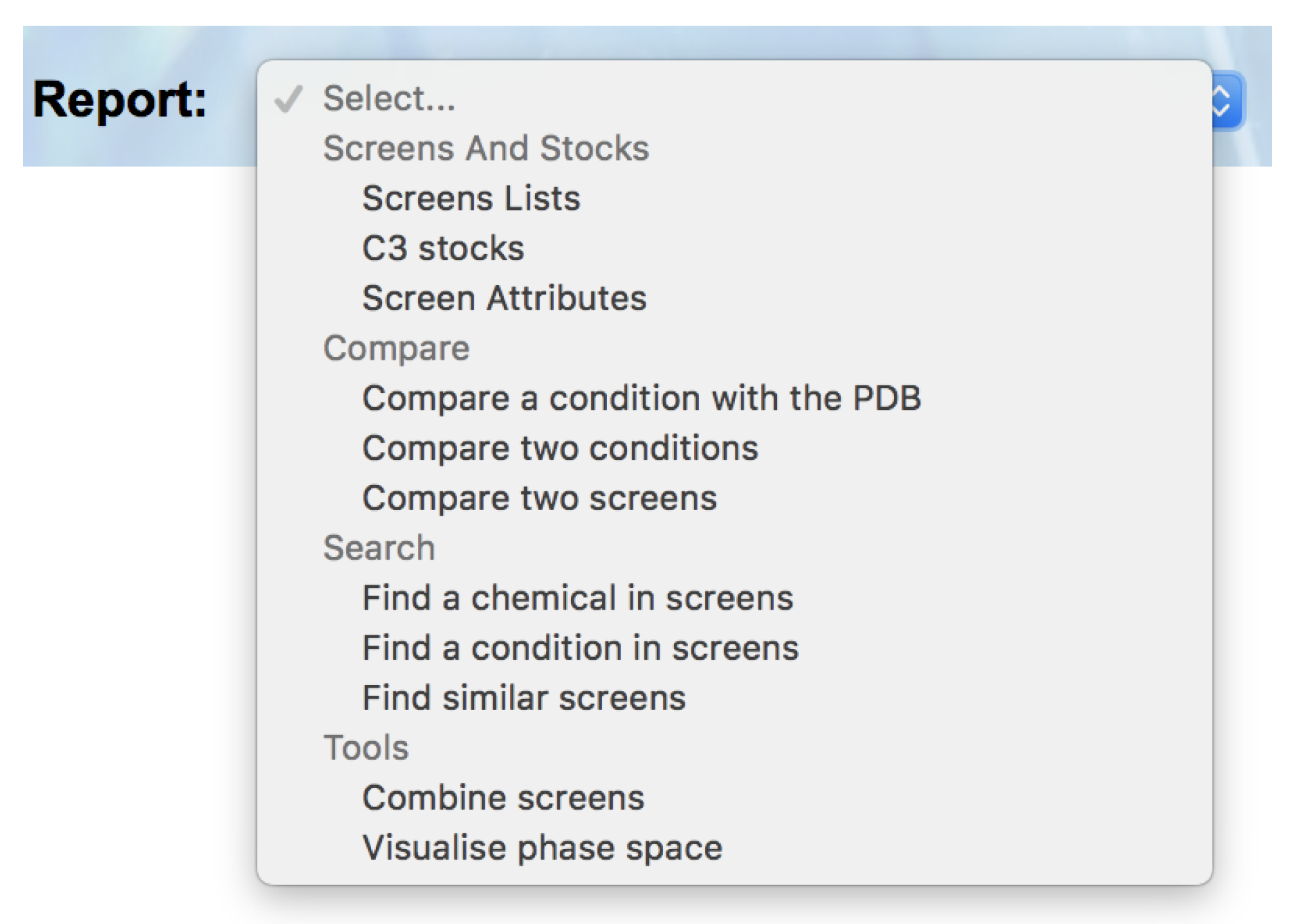
Task: Select the "Combine screens" tool
Action: (x=503, y=798)
